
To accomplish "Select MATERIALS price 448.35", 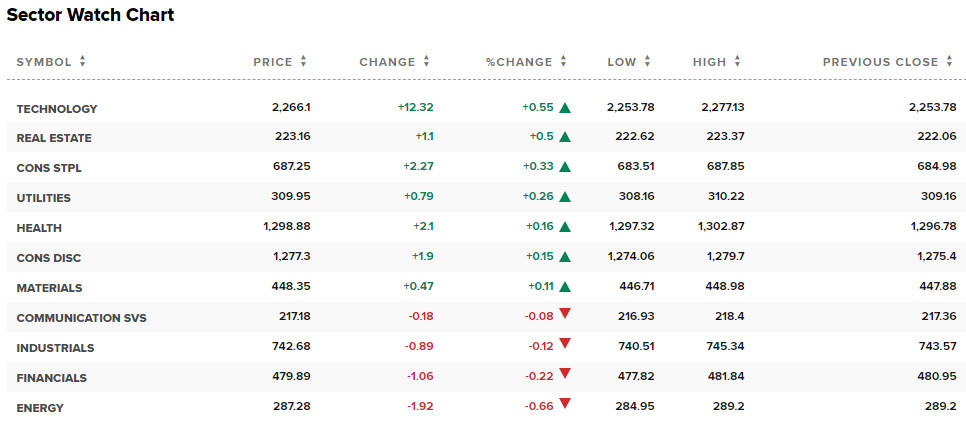I will point(291,287).
